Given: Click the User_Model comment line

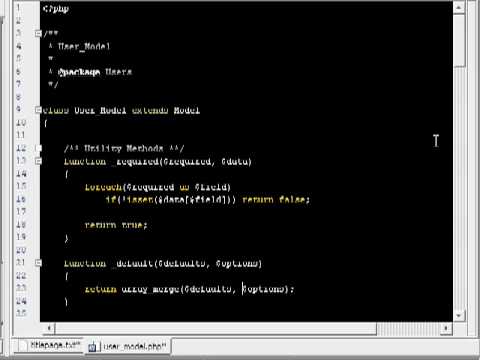Looking at the screenshot, I should click(80, 46).
